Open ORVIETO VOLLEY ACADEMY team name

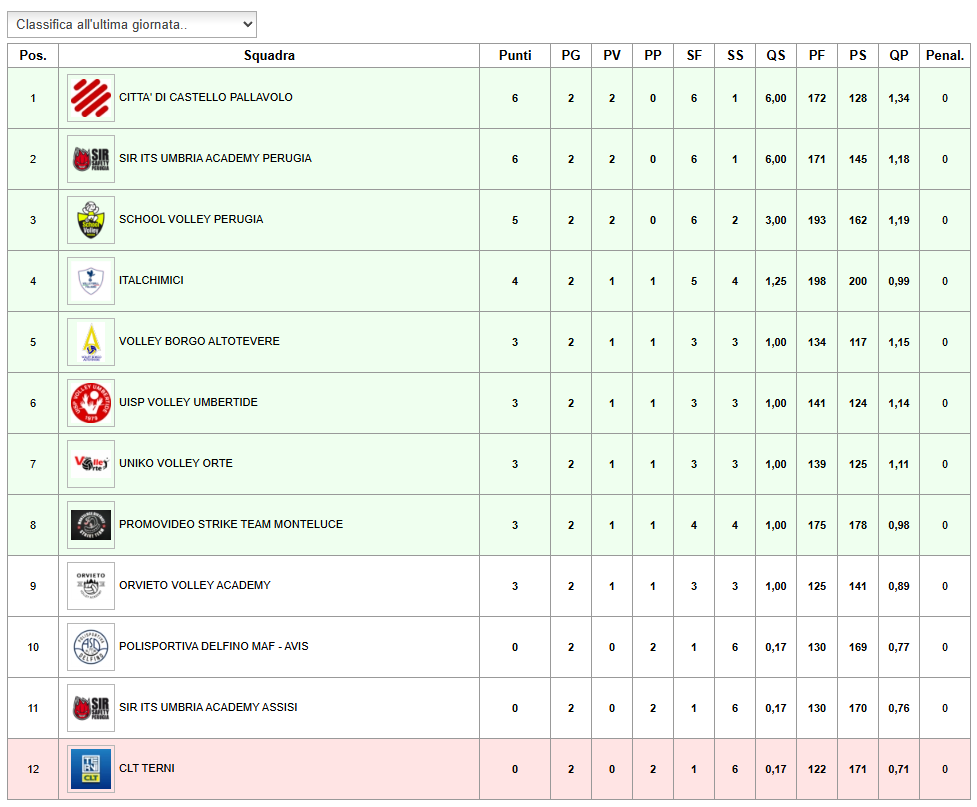coord(194,586)
